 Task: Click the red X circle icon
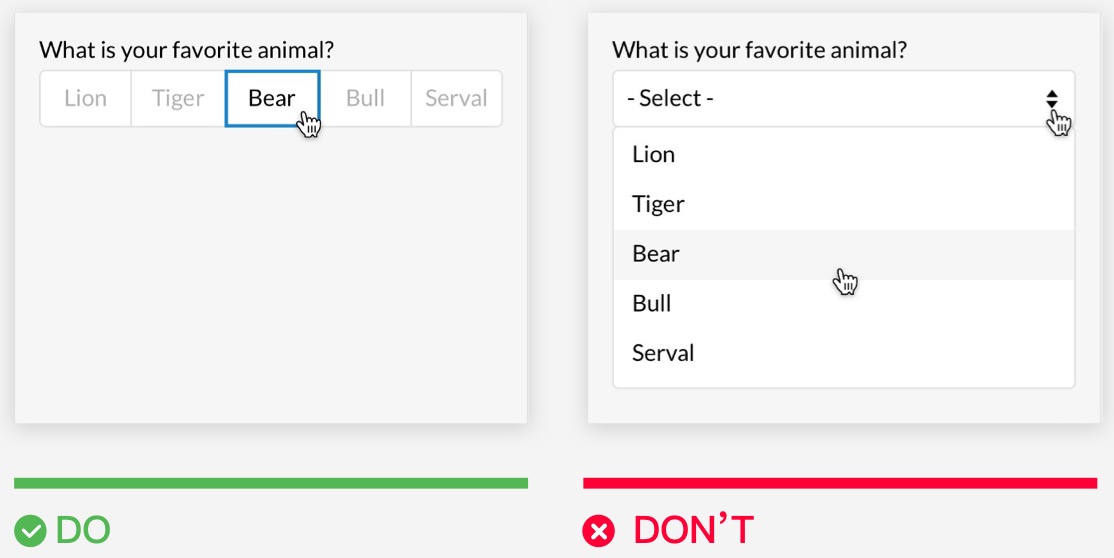[x=598, y=530]
